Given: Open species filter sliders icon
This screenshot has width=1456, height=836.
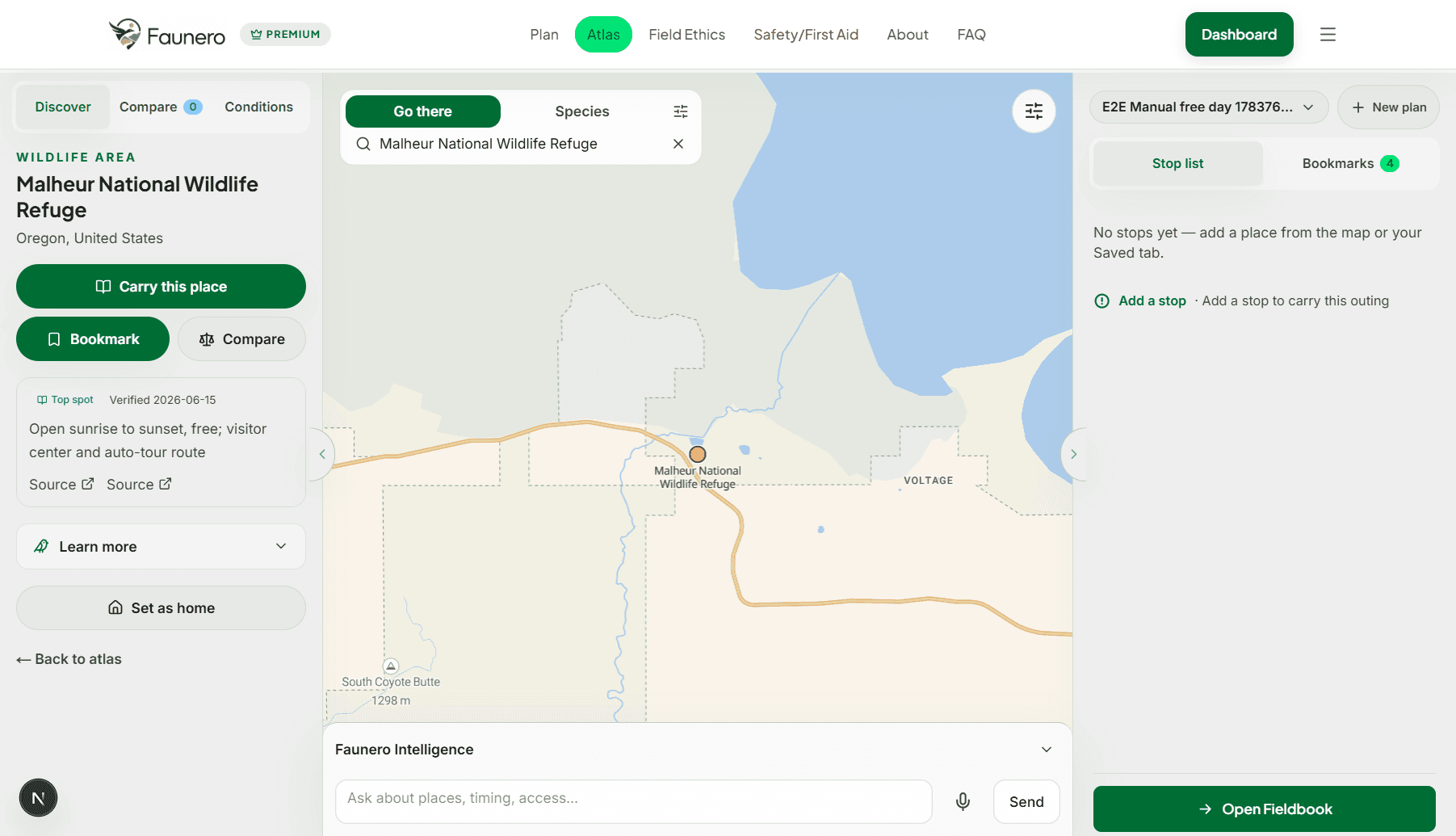Looking at the screenshot, I should 681,111.
